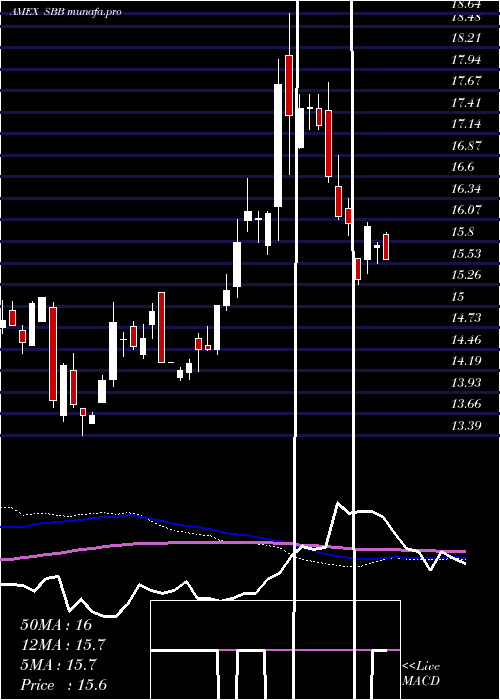Select the 14.19 price axis label
Viewport: 500px width, 700px height.
(x=467, y=361)
